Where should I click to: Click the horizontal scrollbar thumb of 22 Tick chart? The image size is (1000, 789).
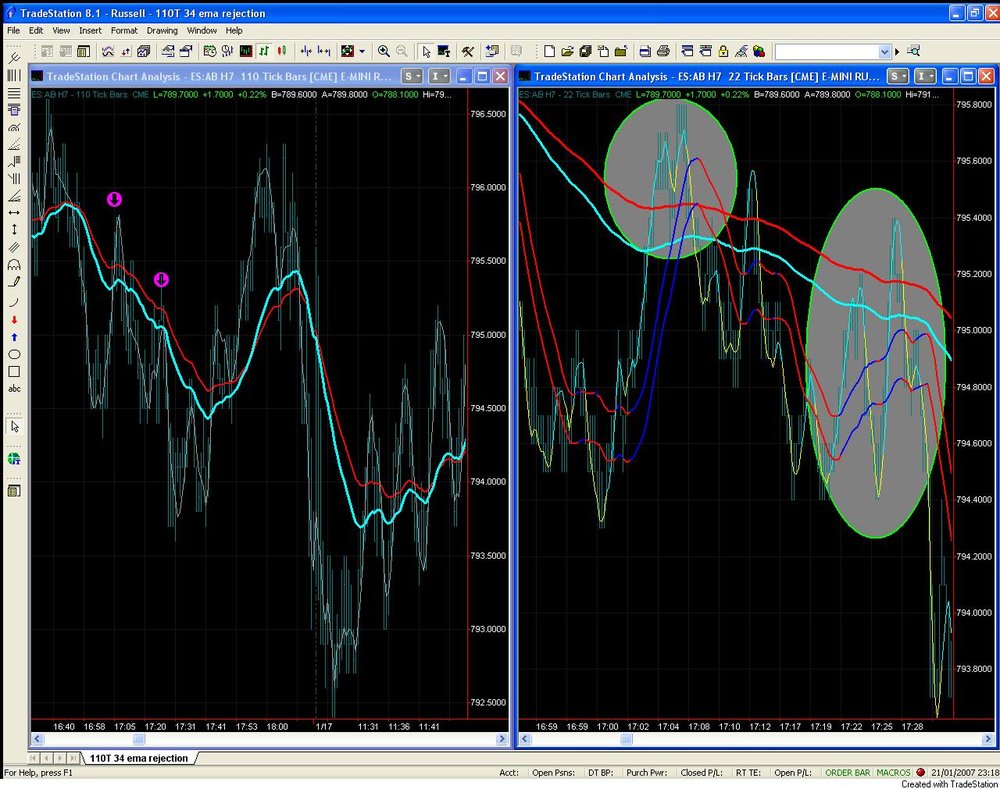coord(626,739)
